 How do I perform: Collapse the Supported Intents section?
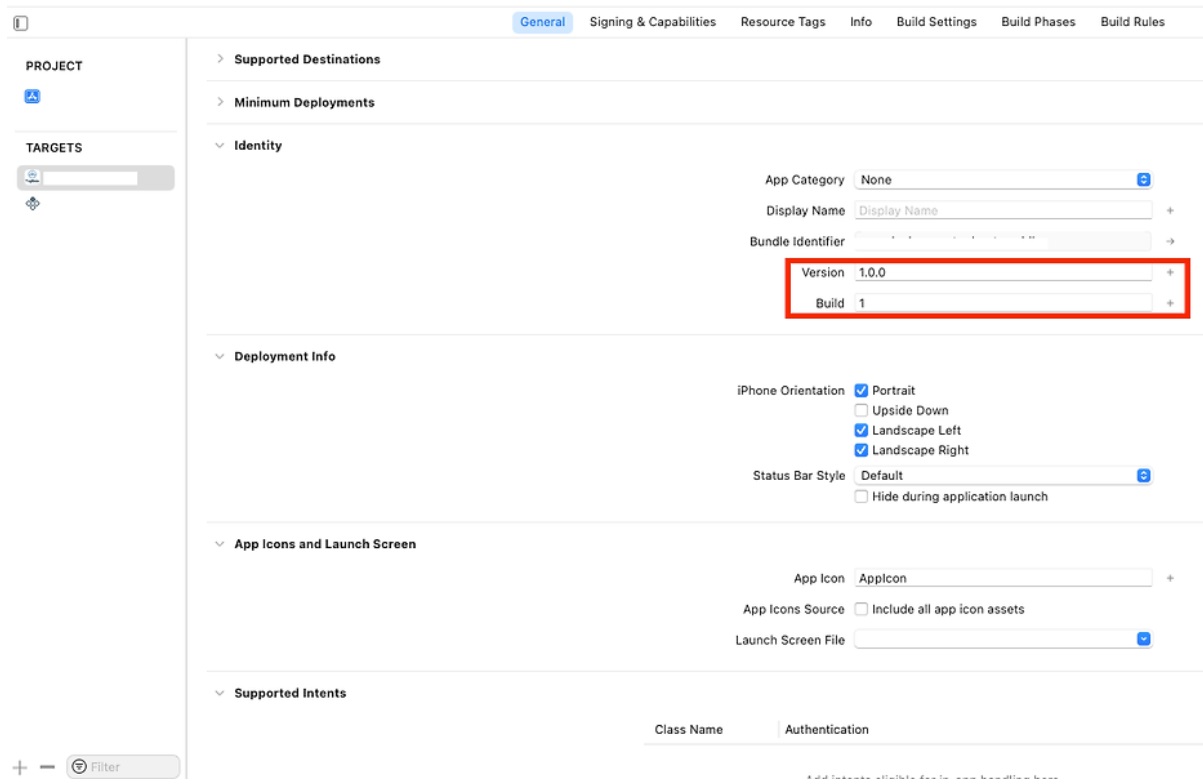click(220, 693)
